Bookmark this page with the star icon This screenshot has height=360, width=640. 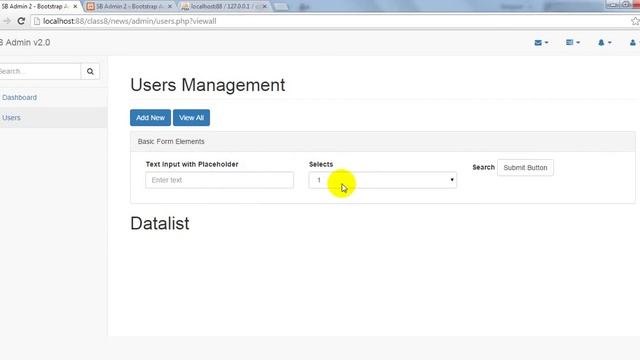click(635, 21)
